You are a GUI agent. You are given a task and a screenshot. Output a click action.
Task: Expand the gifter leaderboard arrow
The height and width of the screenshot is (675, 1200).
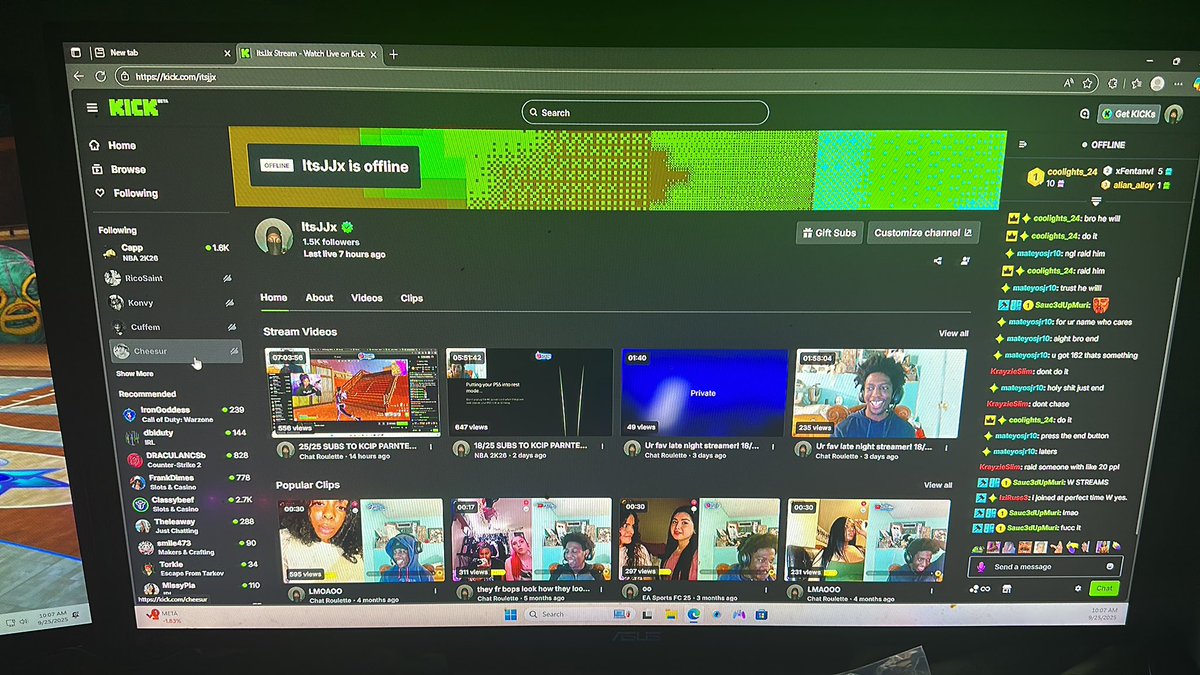pos(1097,202)
